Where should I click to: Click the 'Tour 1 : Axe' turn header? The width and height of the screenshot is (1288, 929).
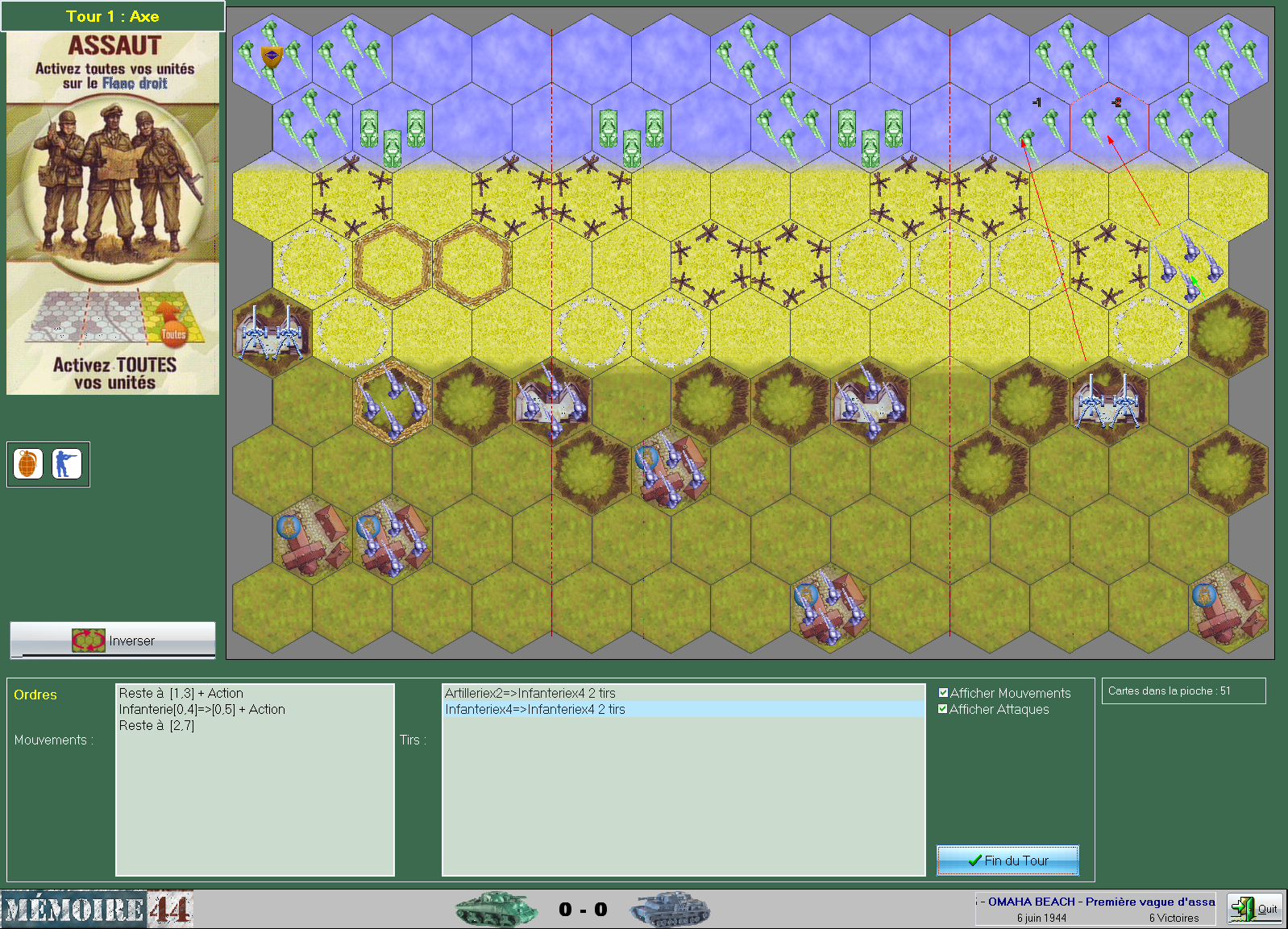pos(113,16)
